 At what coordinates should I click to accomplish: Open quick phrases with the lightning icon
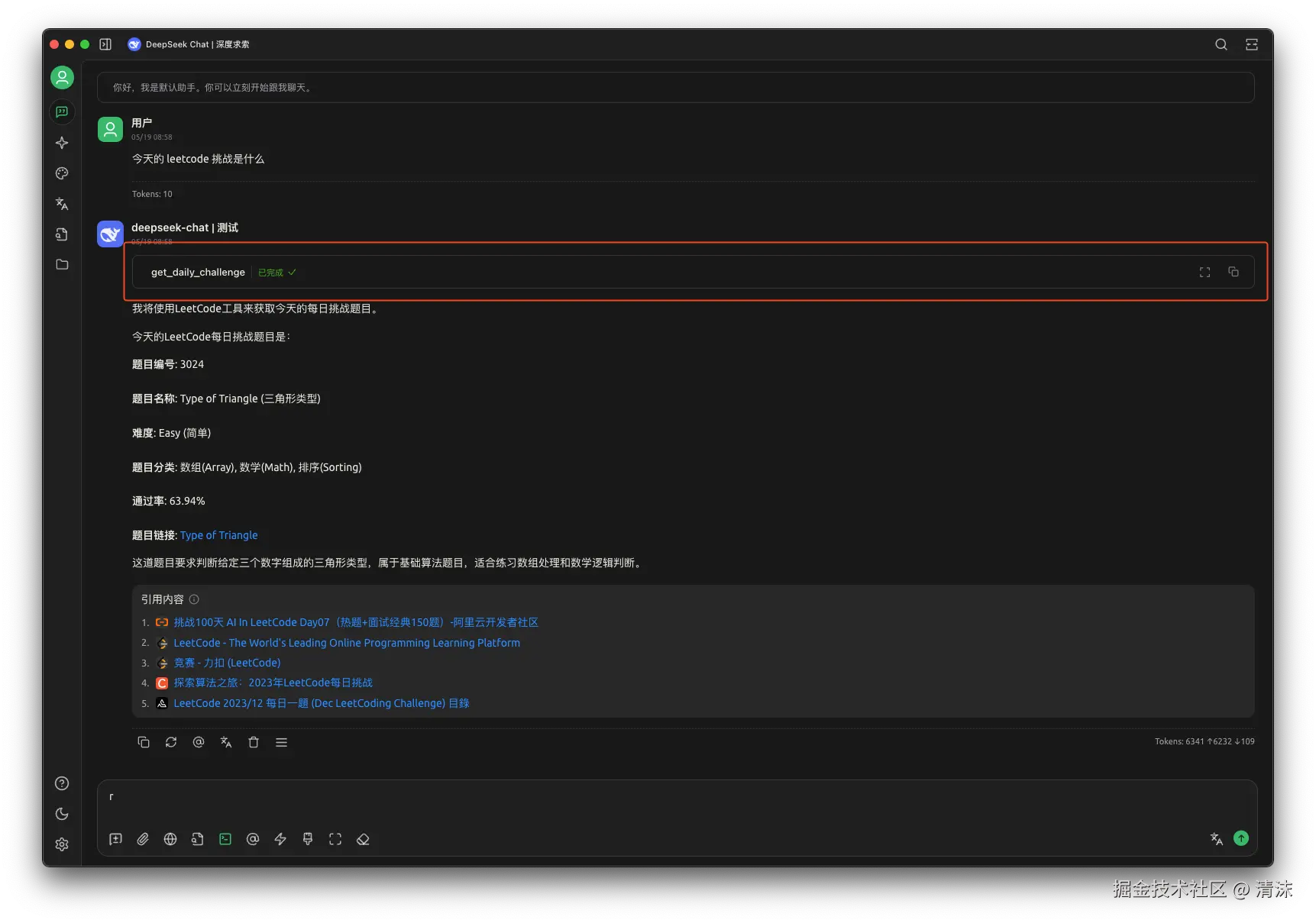[x=280, y=839]
